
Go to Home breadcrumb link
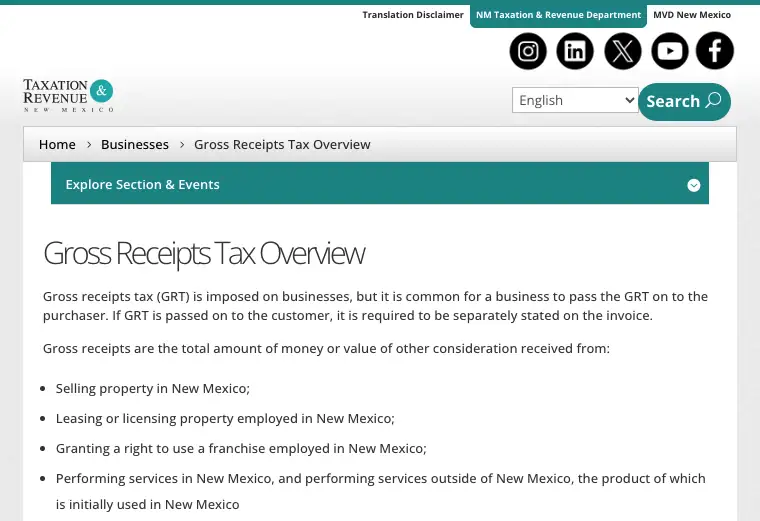point(57,144)
